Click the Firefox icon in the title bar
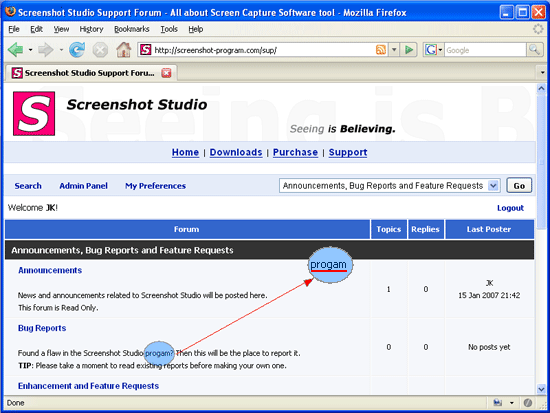550x413 pixels. 11,12
